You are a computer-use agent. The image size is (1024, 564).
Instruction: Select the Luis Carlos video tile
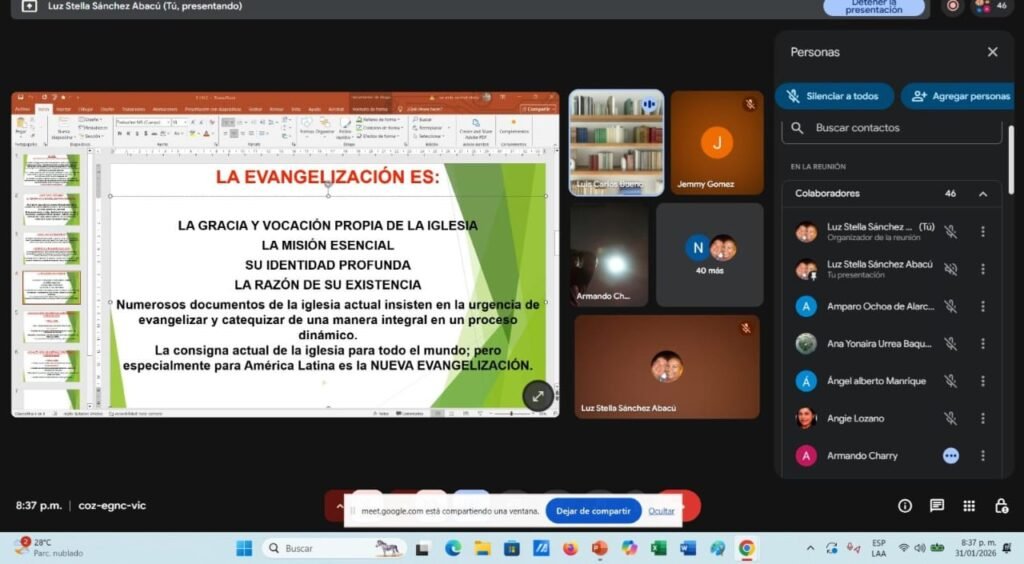[x=616, y=142]
